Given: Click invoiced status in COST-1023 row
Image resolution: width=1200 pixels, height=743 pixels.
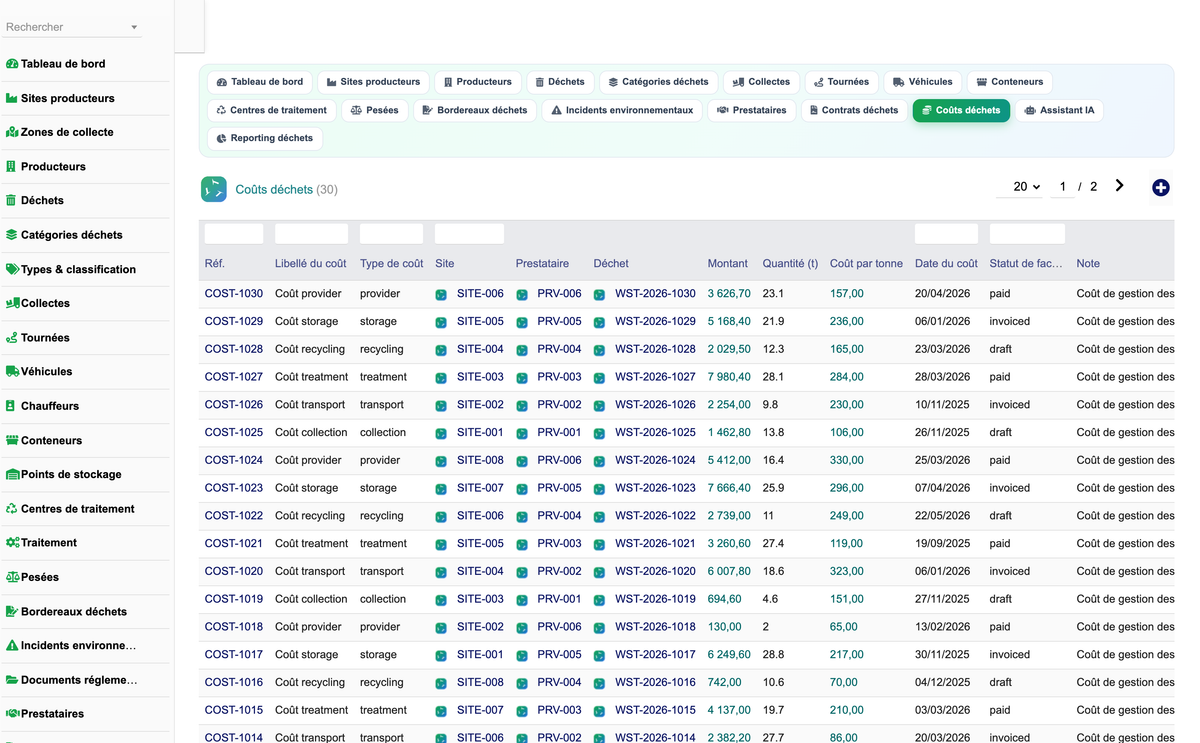Looking at the screenshot, I should point(1010,488).
